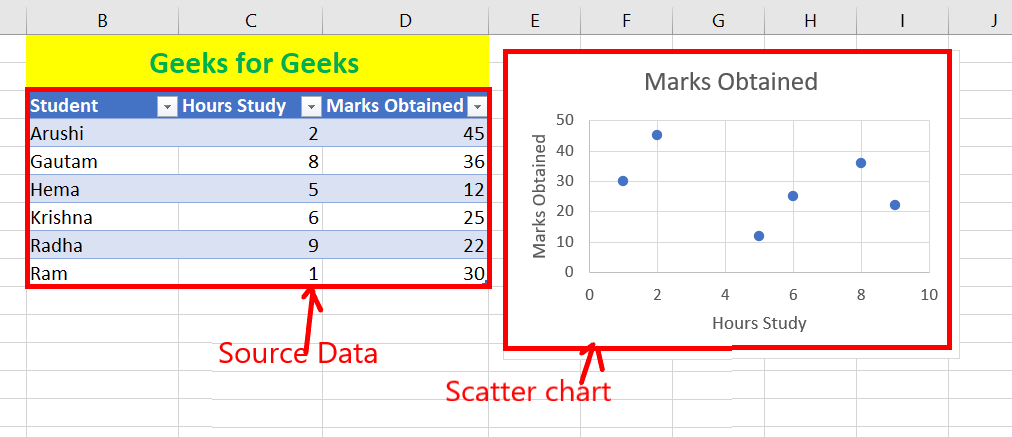Select the cell containing Gautam
1012x437 pixels.
point(103,161)
